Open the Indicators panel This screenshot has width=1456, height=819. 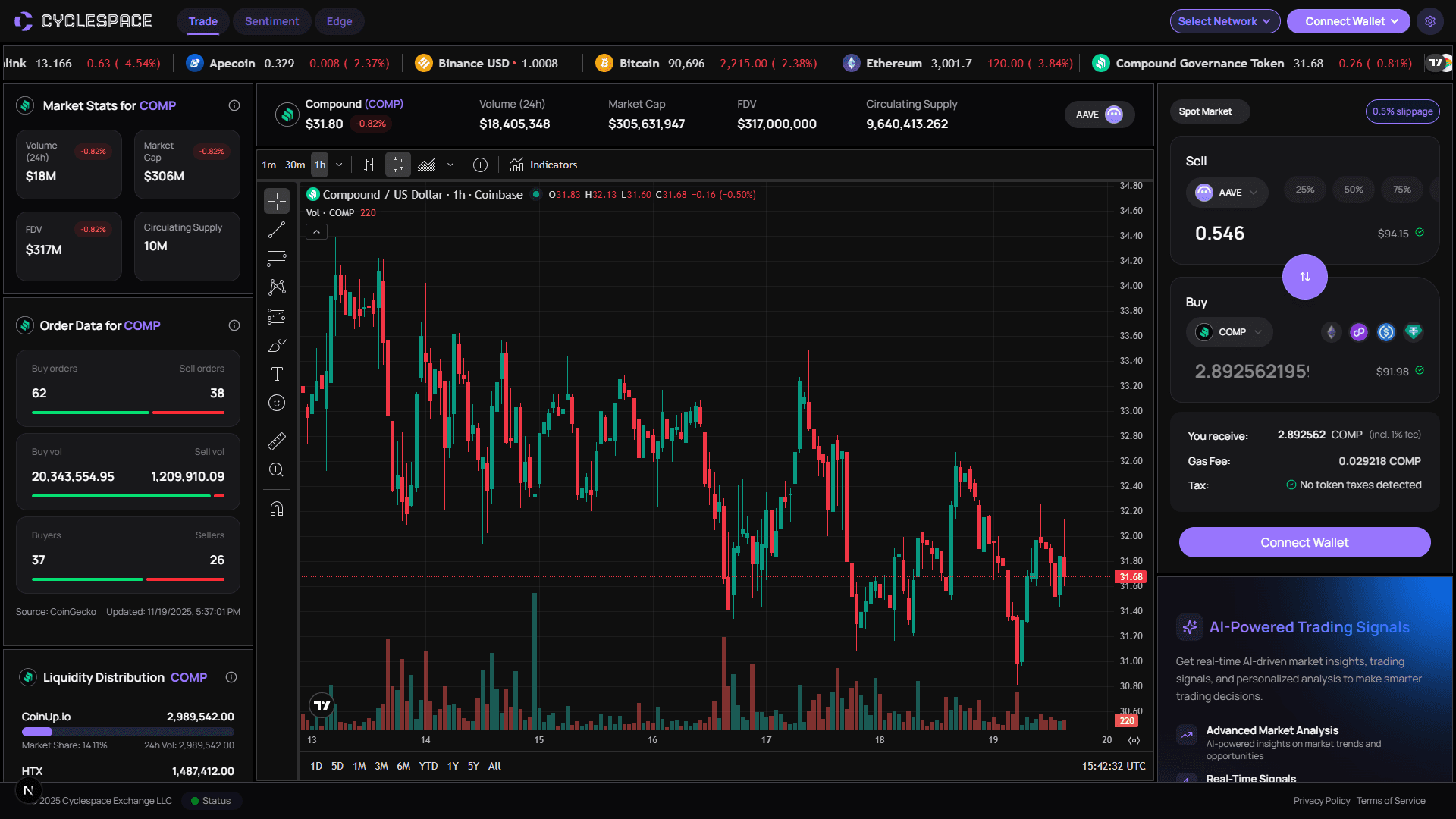[544, 165]
